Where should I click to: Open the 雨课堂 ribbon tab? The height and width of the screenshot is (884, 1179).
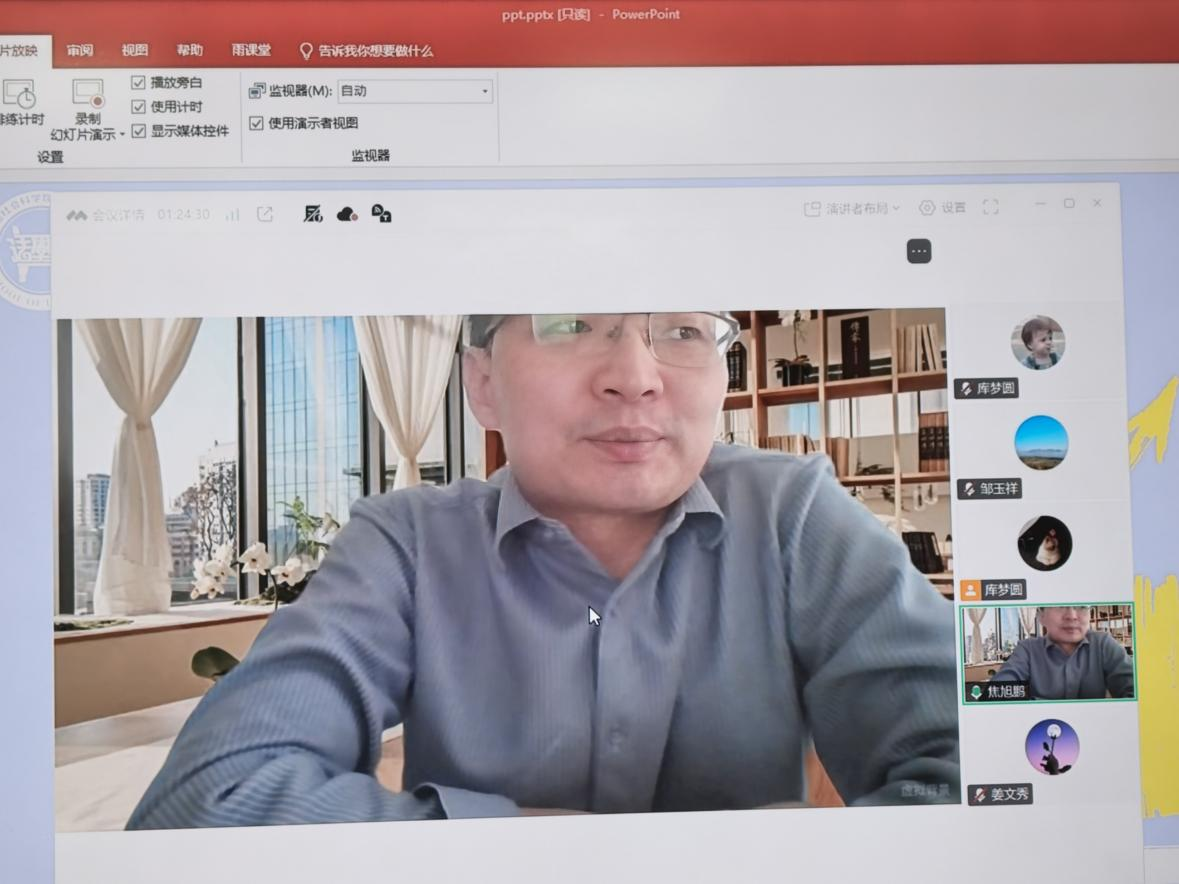[251, 50]
